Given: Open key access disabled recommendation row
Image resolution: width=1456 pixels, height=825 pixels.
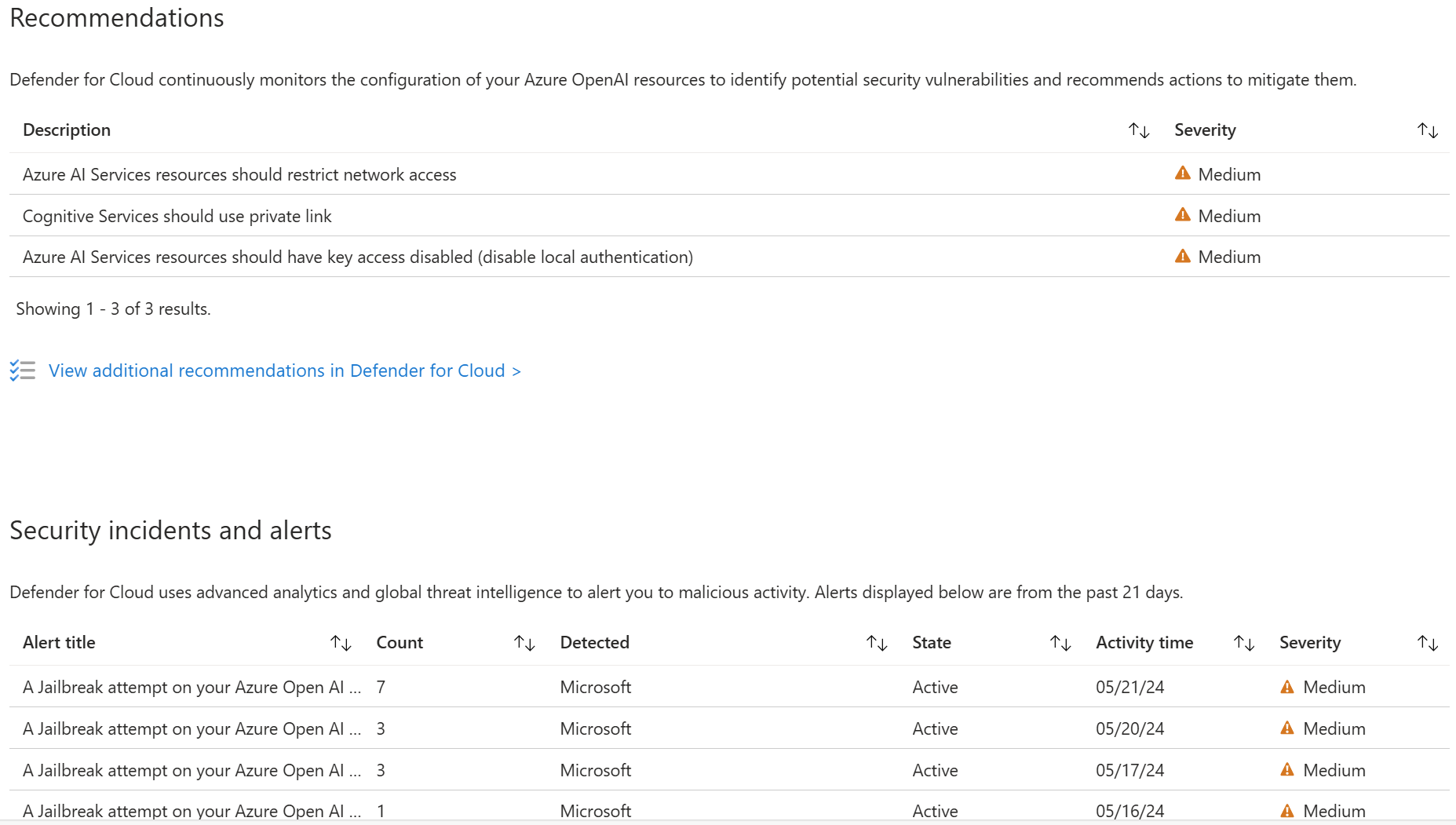Looking at the screenshot, I should 357,257.
